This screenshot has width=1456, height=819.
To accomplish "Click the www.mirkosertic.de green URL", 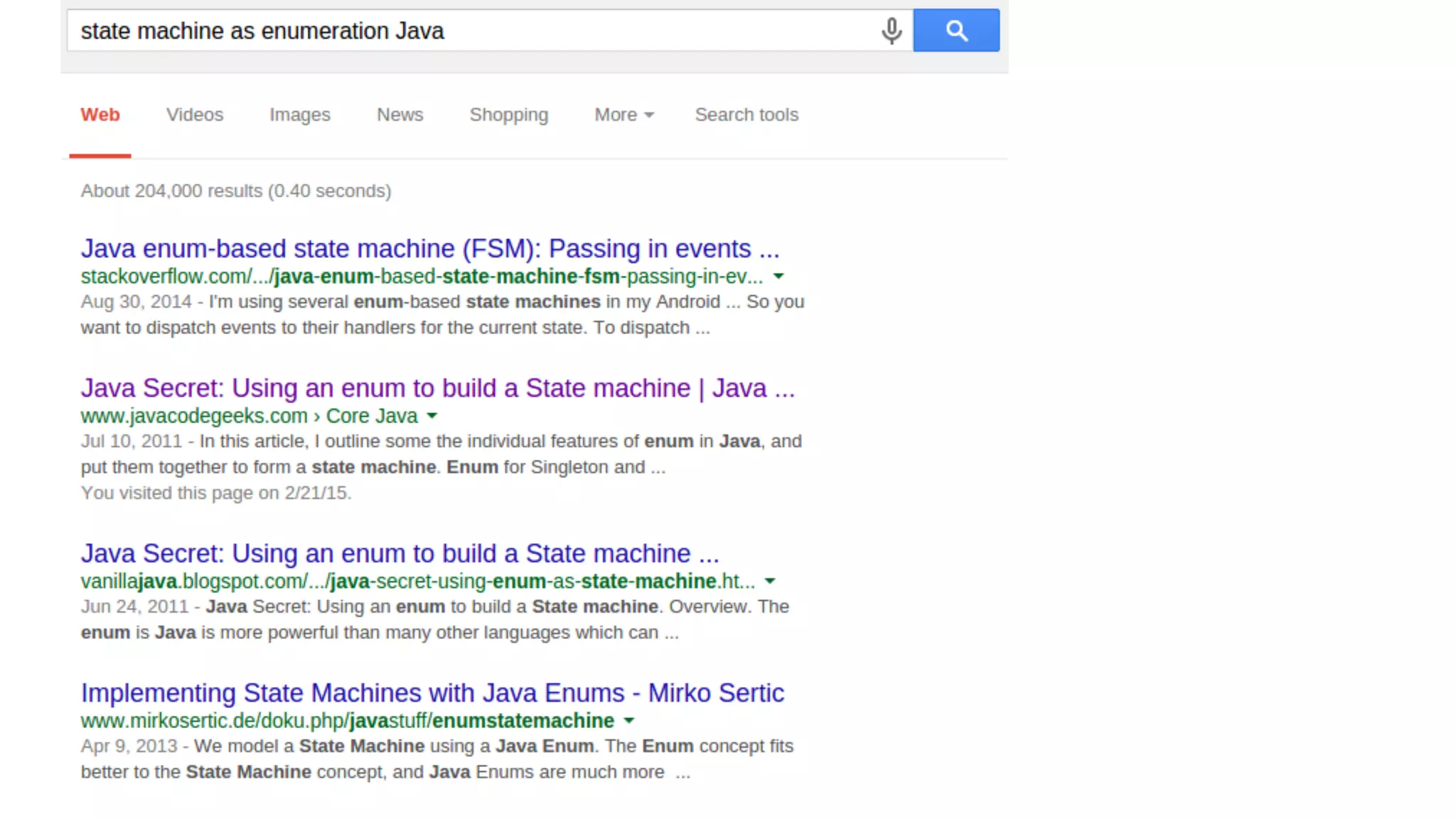I will [347, 721].
